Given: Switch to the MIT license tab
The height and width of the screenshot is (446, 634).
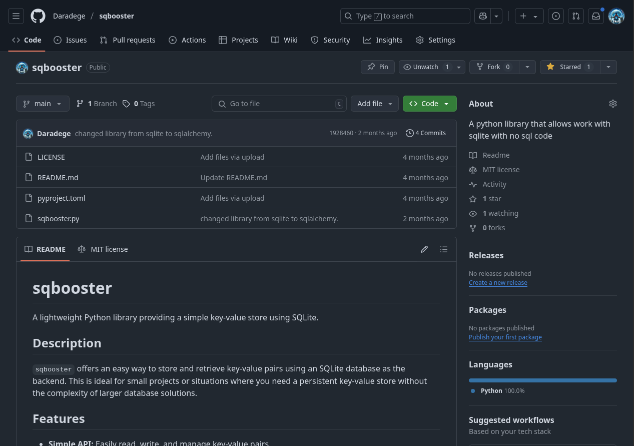Looking at the screenshot, I should pyautogui.click(x=103, y=249).
